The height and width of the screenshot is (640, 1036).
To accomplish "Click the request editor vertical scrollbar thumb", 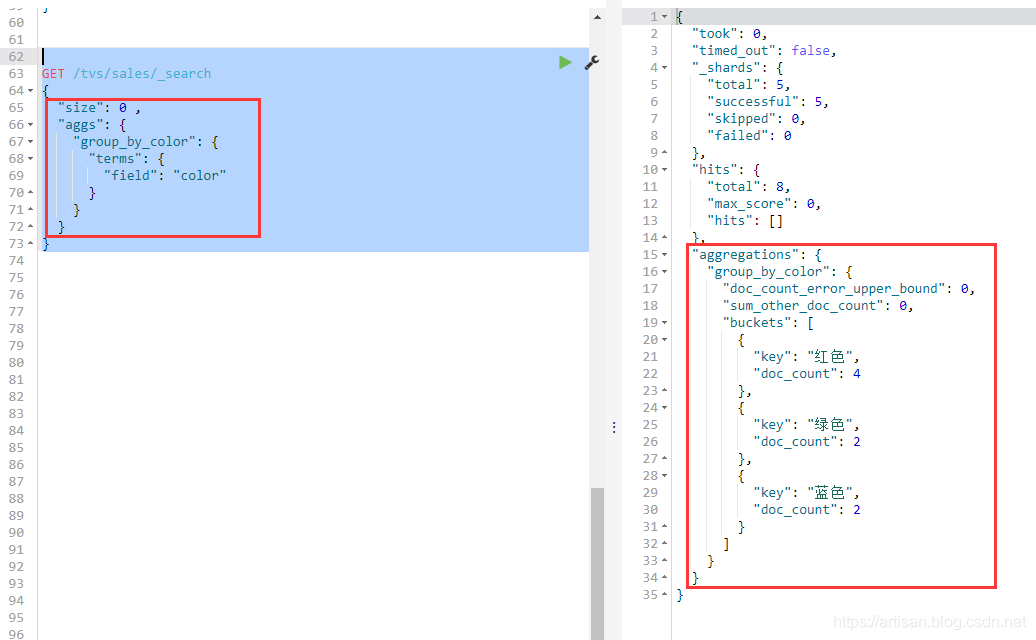I will (x=597, y=560).
